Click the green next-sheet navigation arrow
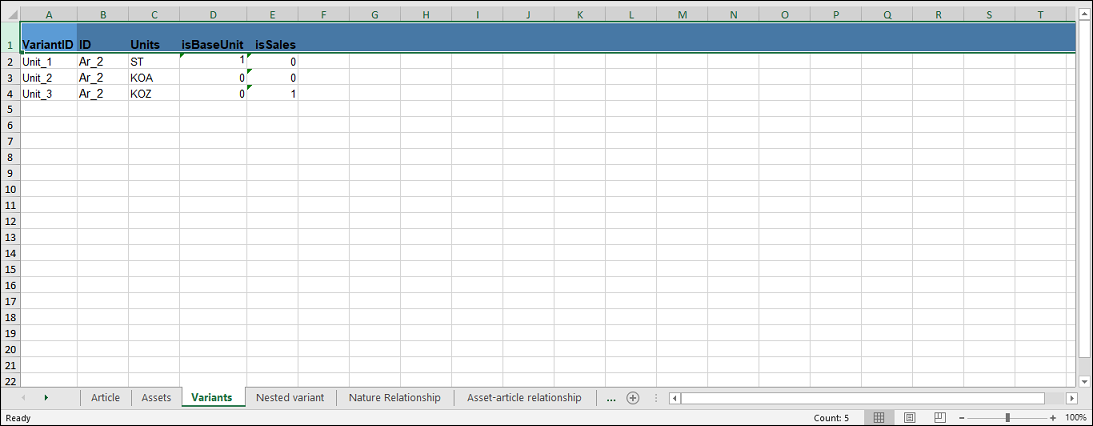Viewport: 1093px width, 426px height. tap(46, 397)
